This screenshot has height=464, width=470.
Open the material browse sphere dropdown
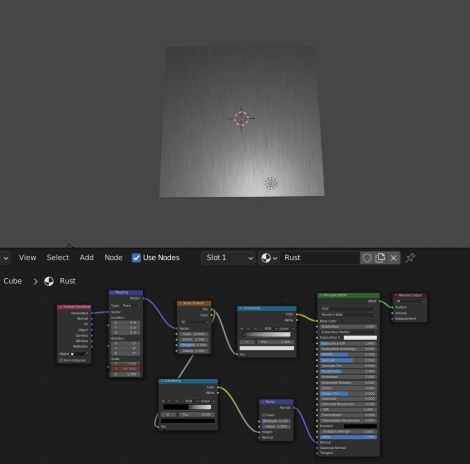pyautogui.click(x=269, y=258)
